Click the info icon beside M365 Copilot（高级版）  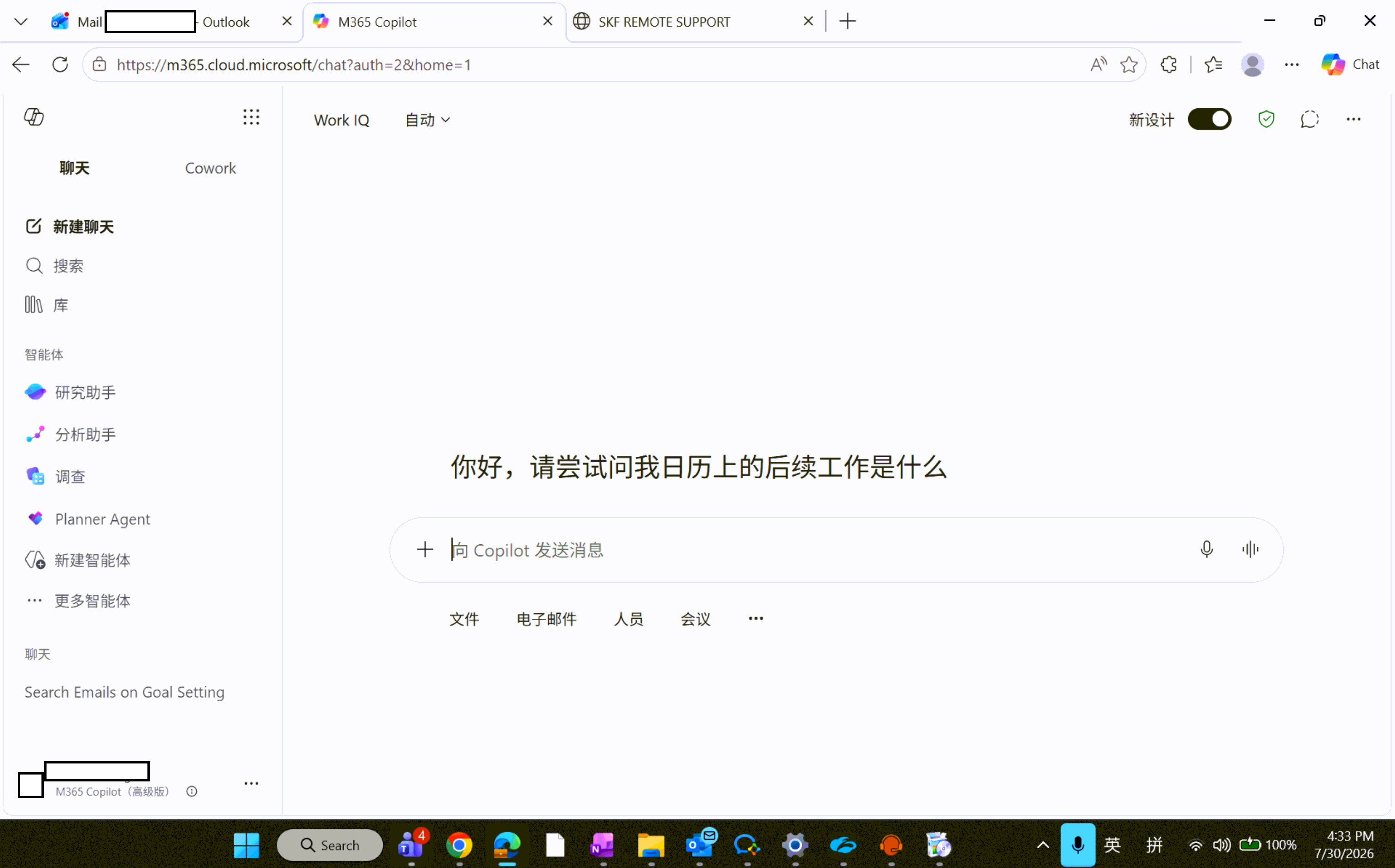tap(192, 792)
